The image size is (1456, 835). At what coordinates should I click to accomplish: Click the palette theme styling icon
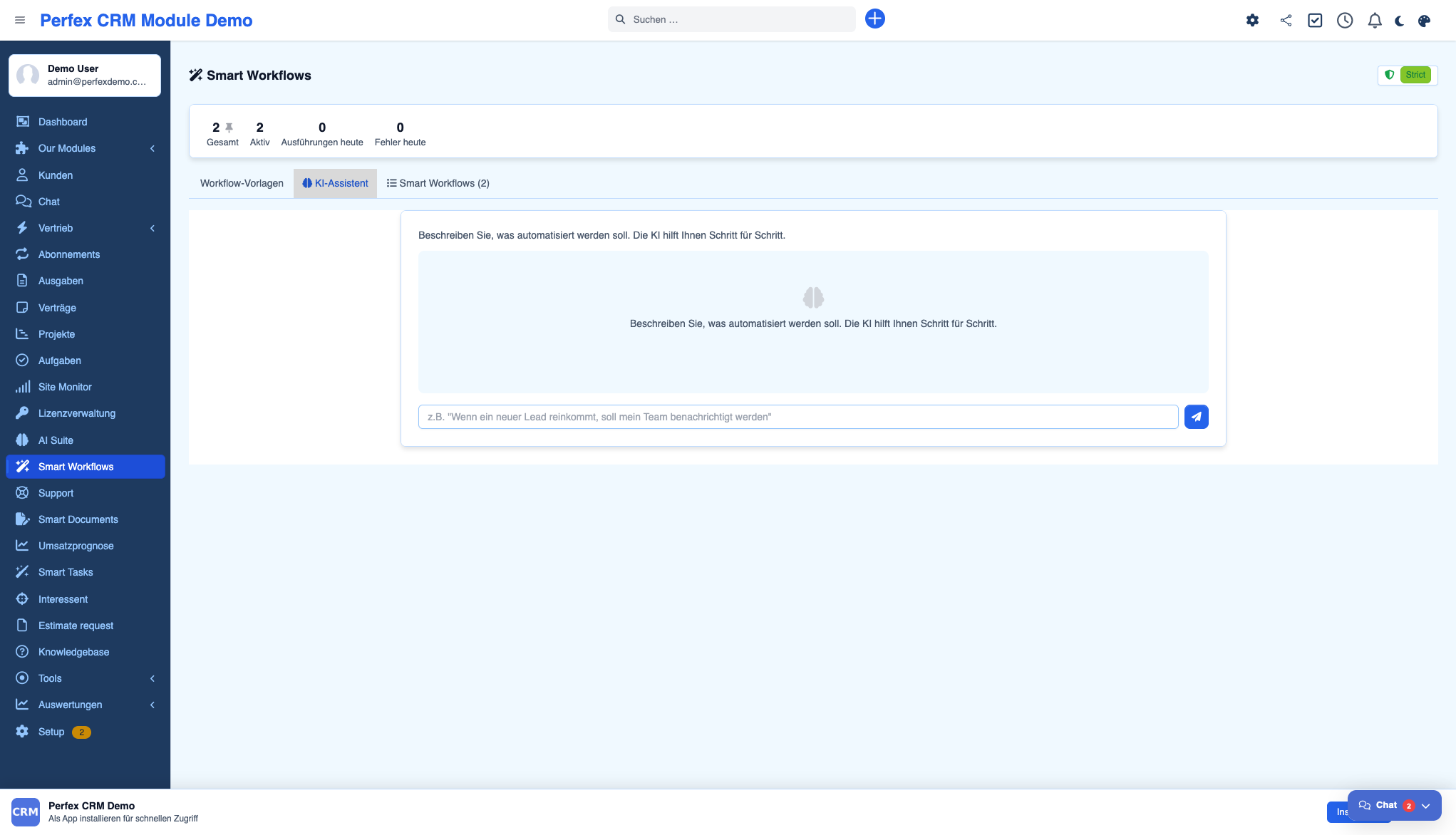[x=1424, y=21]
